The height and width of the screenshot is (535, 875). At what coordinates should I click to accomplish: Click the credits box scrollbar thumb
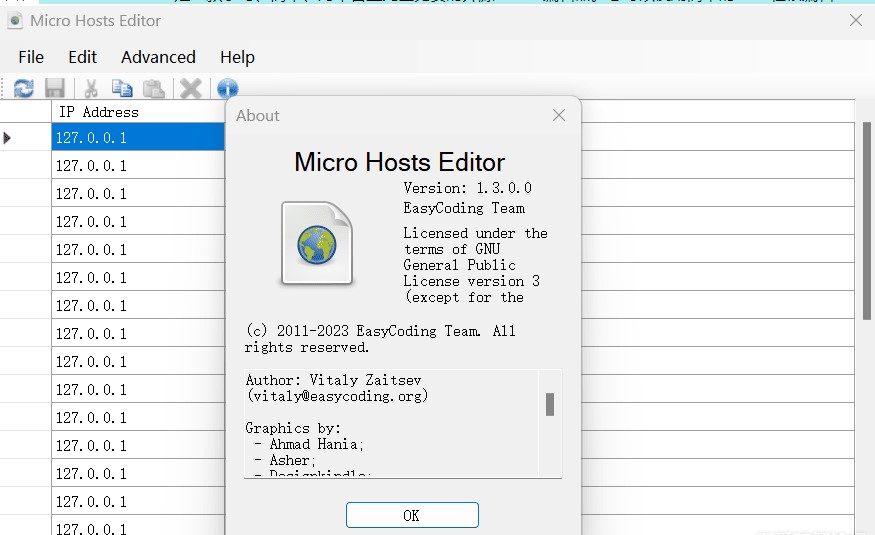[x=550, y=404]
